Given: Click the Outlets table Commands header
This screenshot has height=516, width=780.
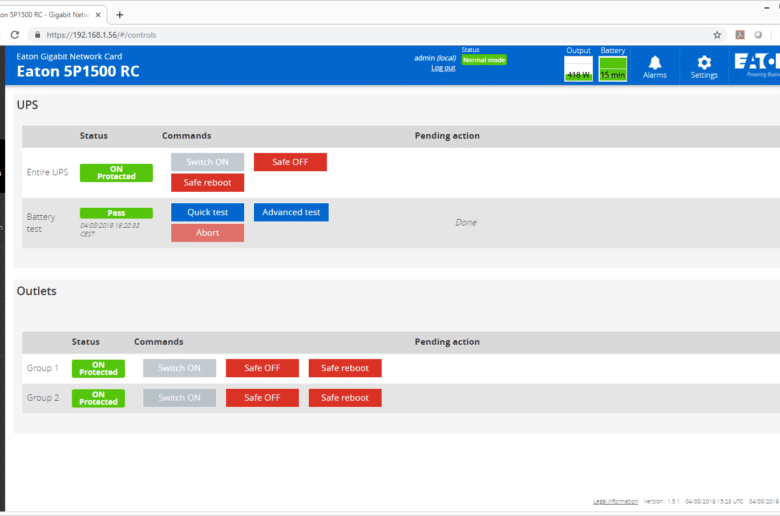Looking at the screenshot, I should [159, 342].
